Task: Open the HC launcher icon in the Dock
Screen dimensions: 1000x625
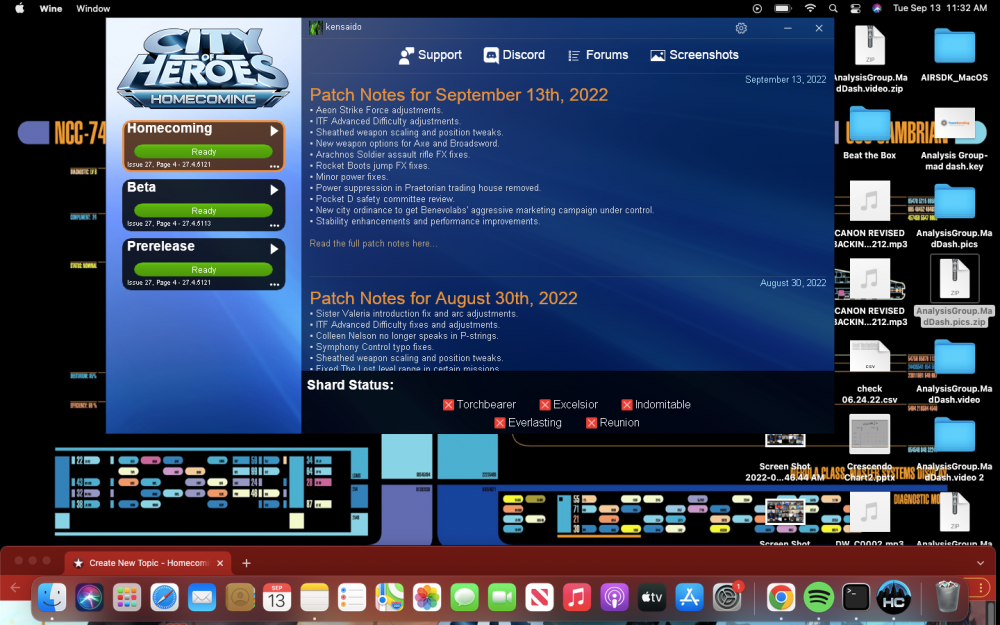Action: click(893, 597)
